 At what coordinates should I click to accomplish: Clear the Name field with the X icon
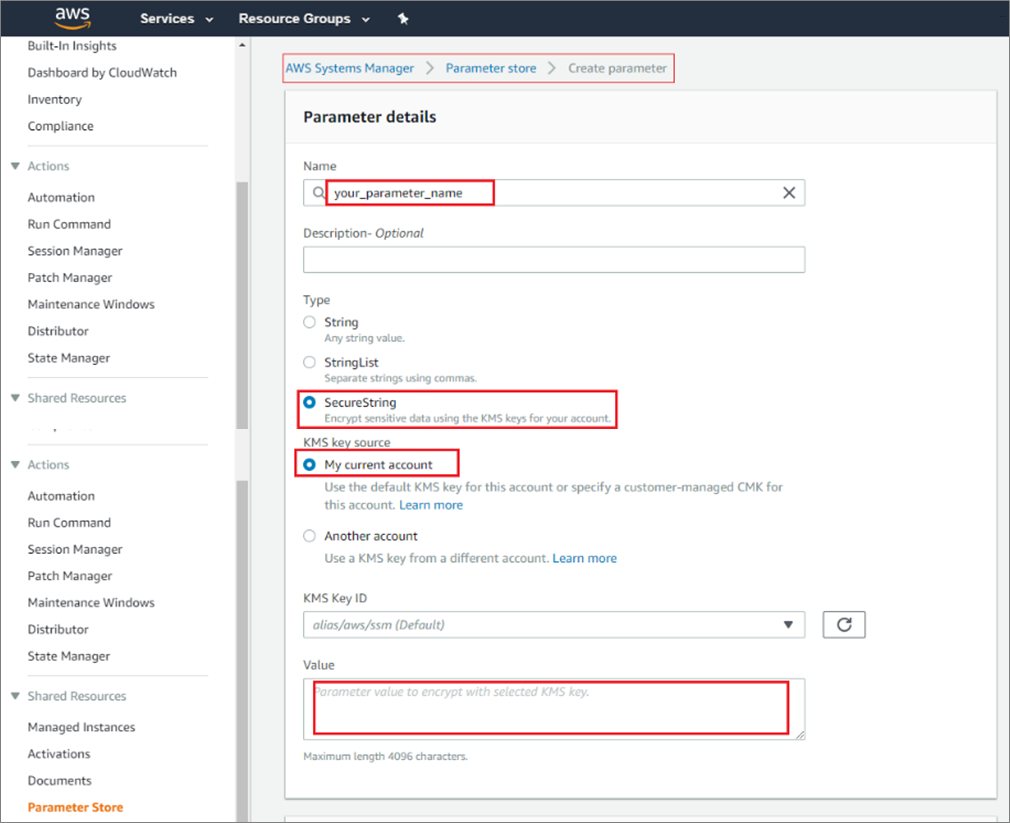pyautogui.click(x=788, y=193)
